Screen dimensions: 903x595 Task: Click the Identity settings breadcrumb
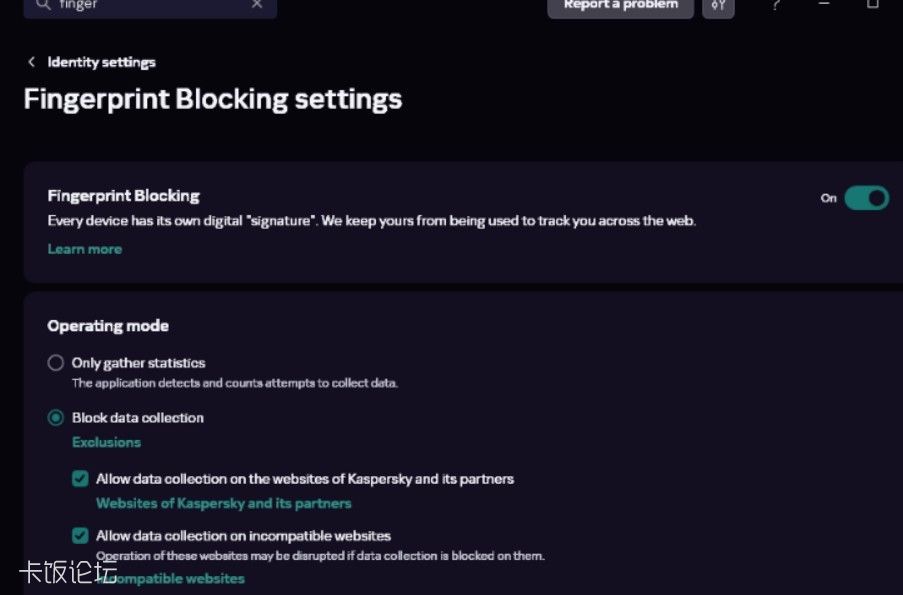pos(101,62)
